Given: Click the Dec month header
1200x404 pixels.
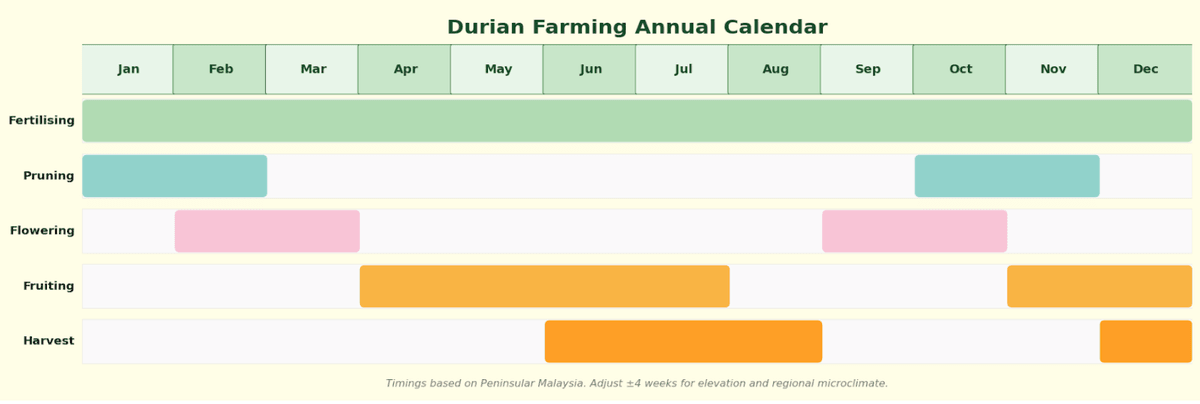Looking at the screenshot, I should click(1145, 70).
